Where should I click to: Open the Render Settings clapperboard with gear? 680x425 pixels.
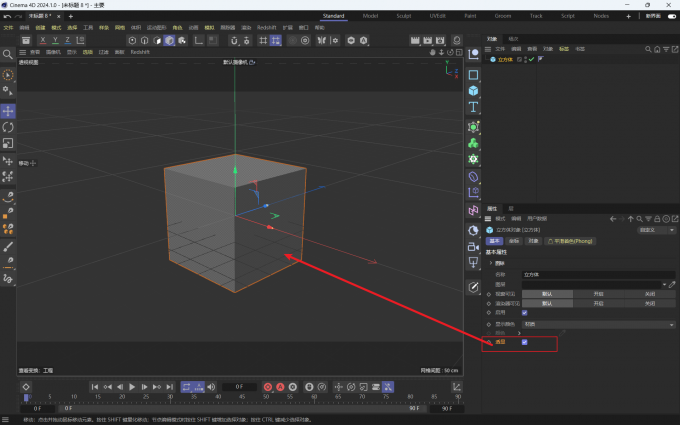440,40
